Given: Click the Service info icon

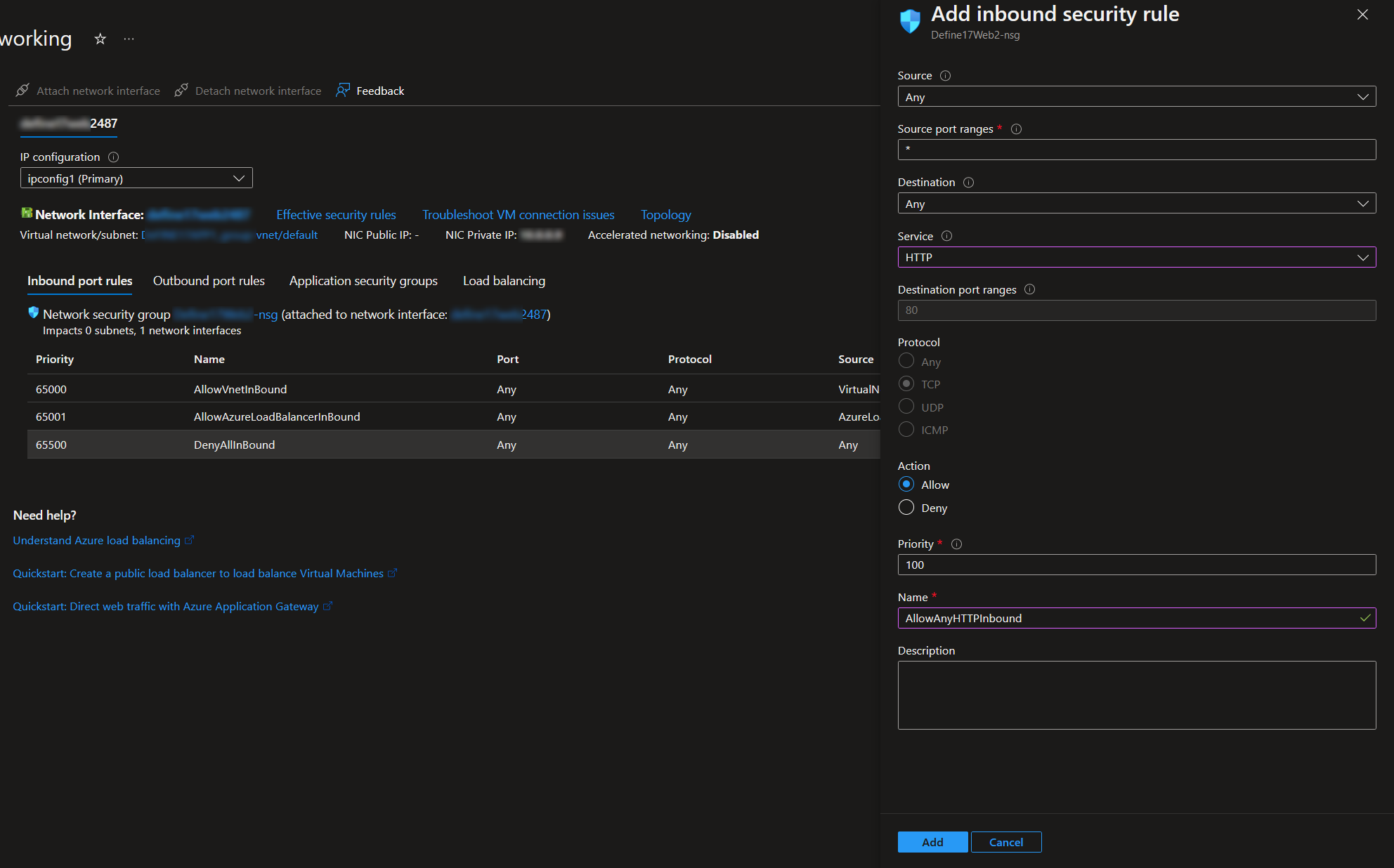Looking at the screenshot, I should (946, 237).
